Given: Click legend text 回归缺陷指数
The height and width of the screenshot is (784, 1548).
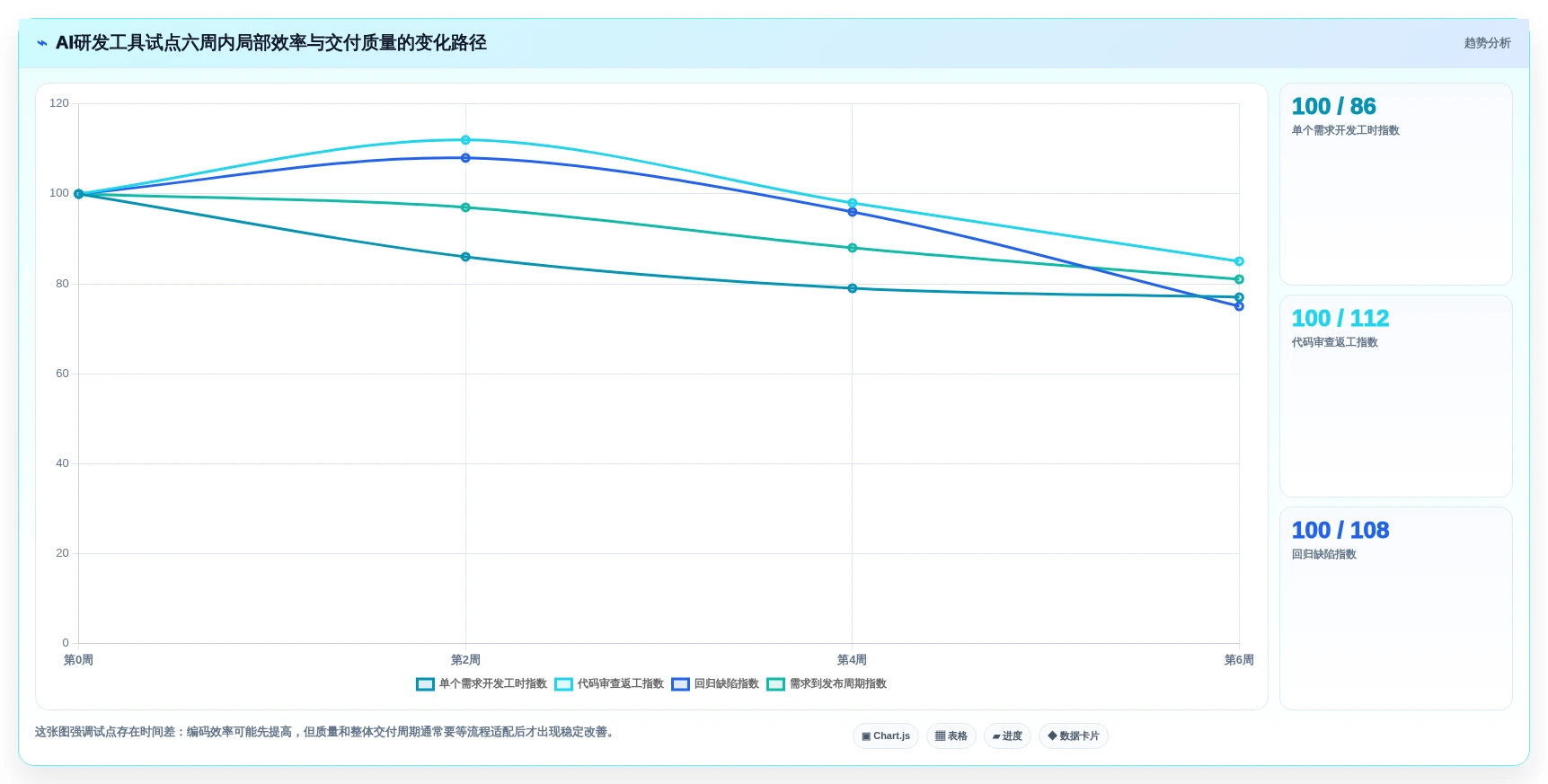Looking at the screenshot, I should [x=726, y=684].
